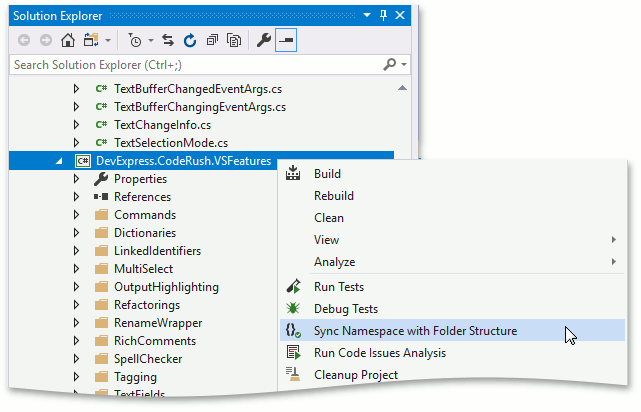Open the search options dropdown arrow

click(404, 65)
